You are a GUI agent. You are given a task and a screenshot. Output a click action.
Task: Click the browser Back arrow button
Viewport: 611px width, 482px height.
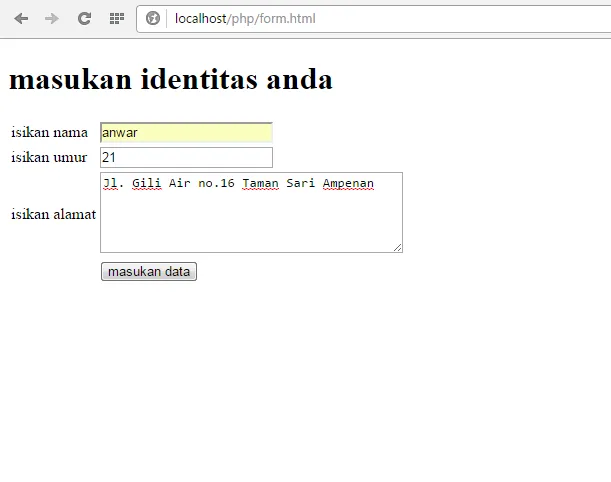point(21,18)
